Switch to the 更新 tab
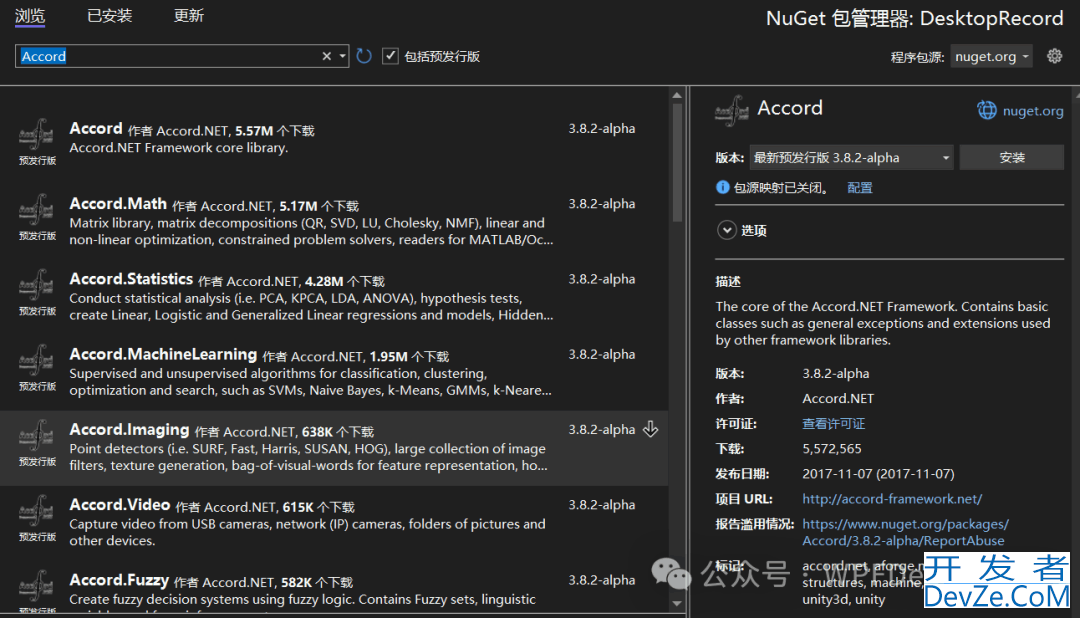Viewport: 1080px width, 618px height. click(x=189, y=16)
